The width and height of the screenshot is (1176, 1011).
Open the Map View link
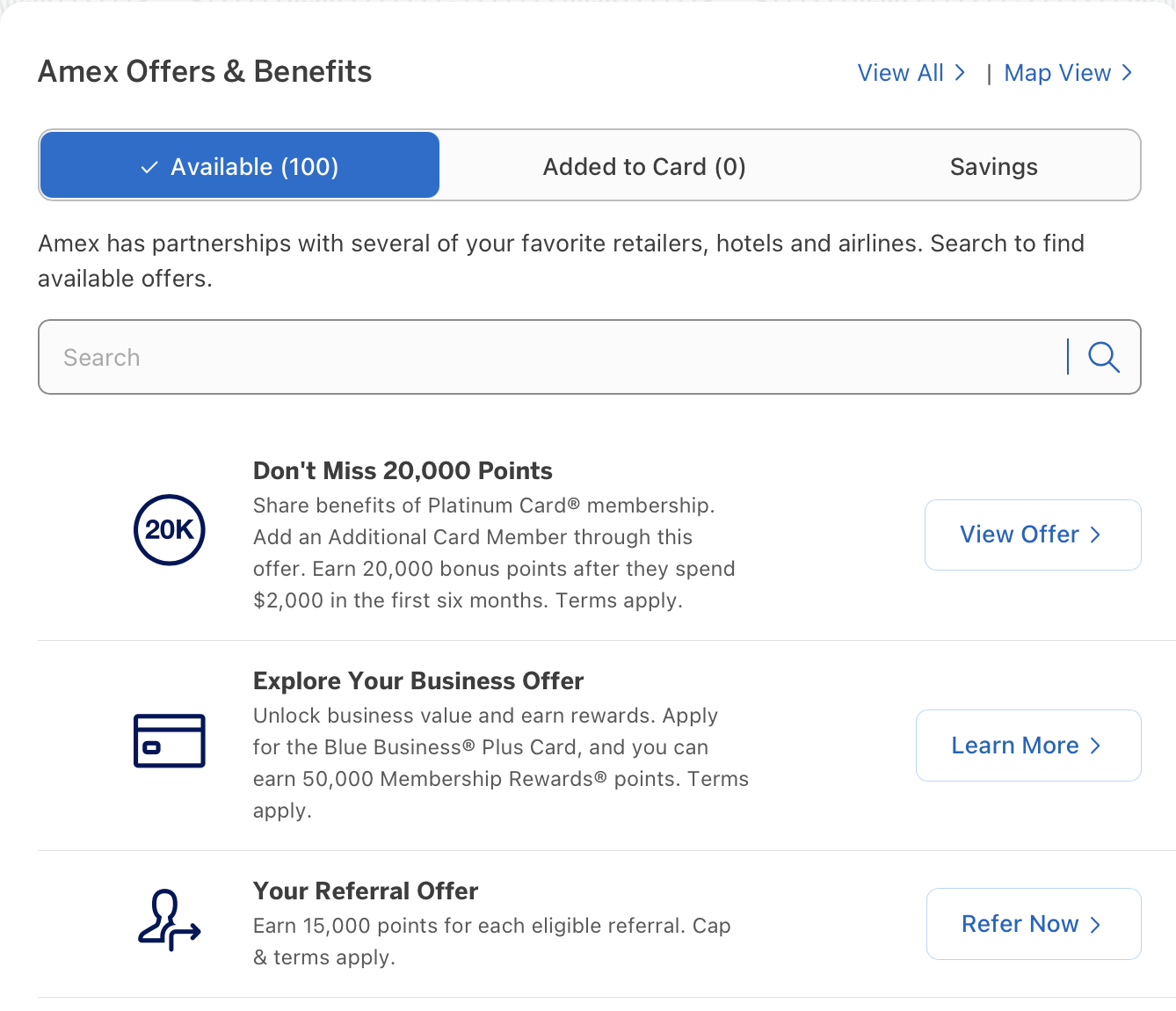point(1068,73)
